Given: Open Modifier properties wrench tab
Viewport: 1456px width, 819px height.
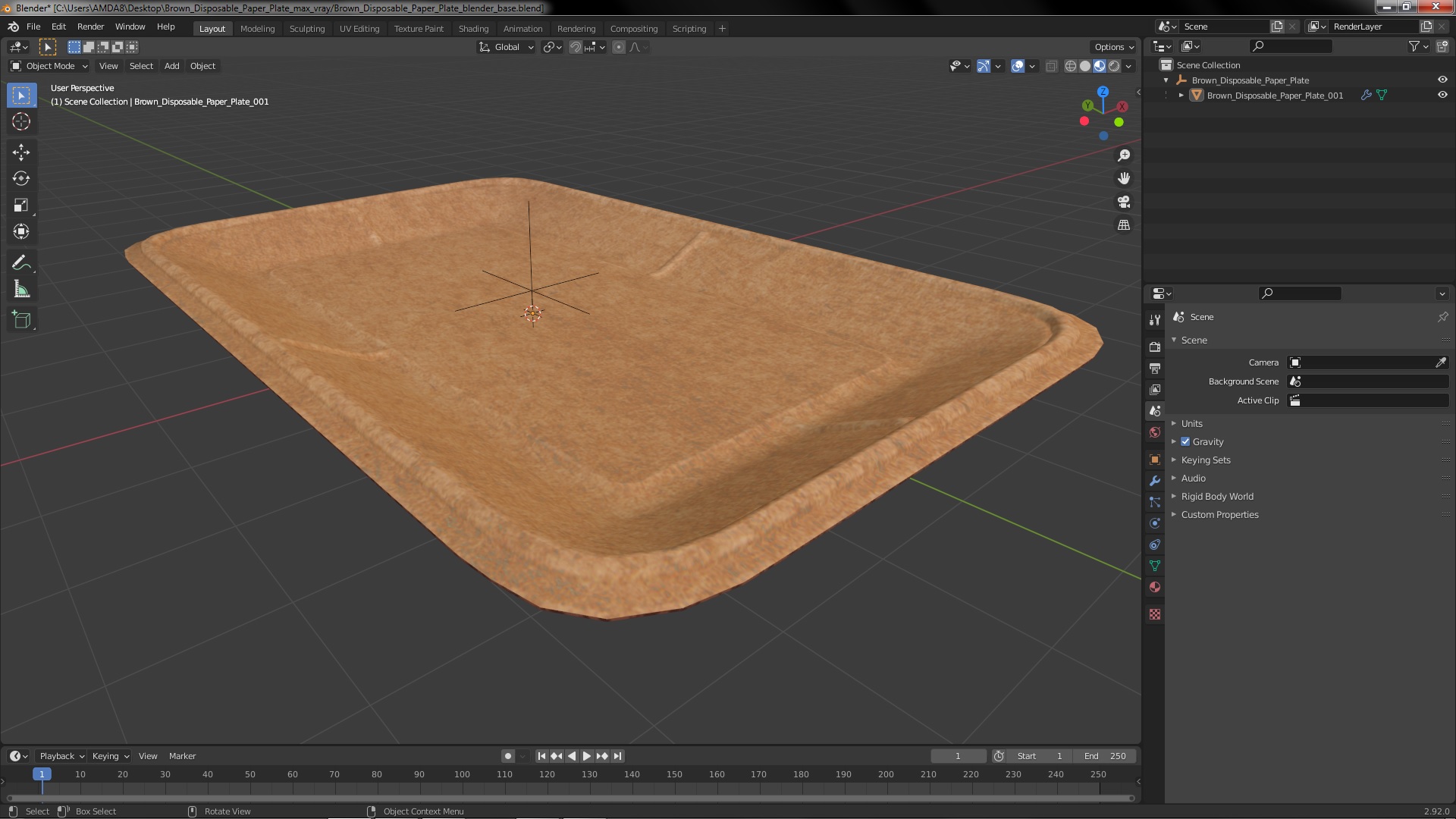Looking at the screenshot, I should 1155,481.
